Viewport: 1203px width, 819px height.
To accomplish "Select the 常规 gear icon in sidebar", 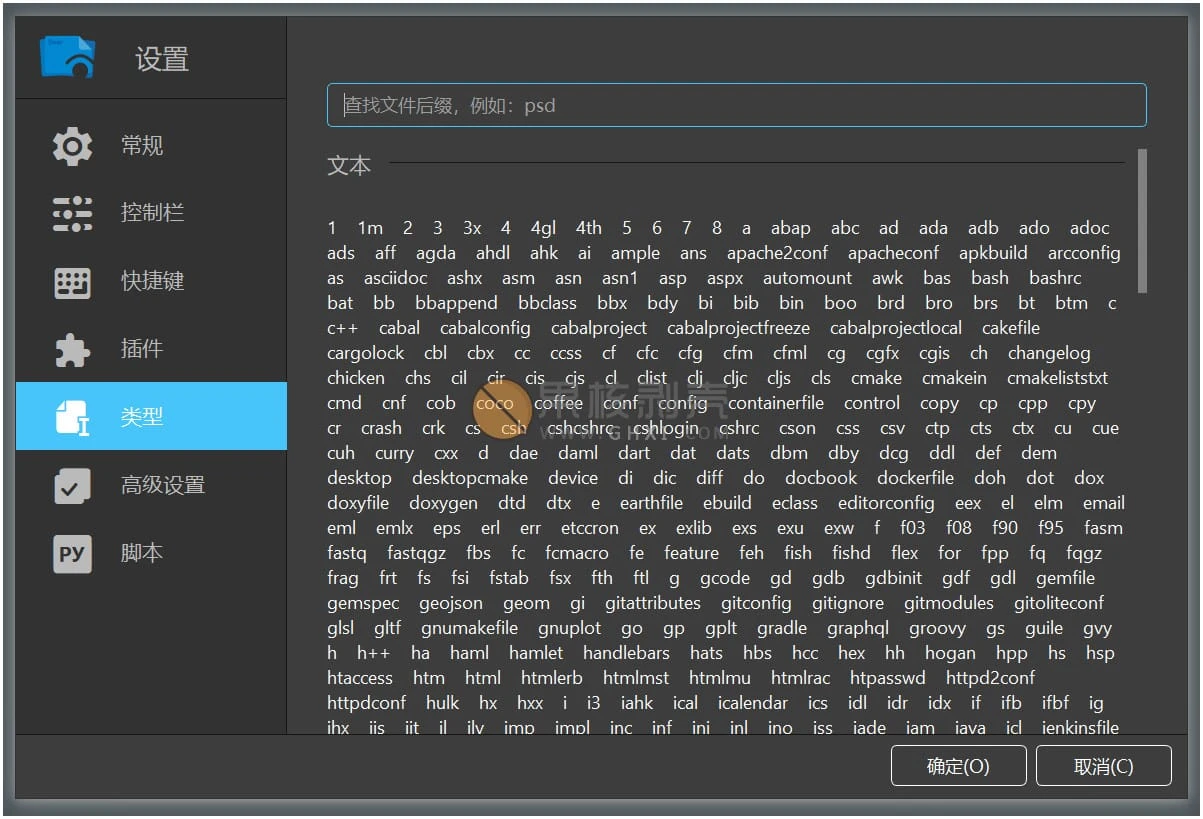I will [x=70, y=145].
